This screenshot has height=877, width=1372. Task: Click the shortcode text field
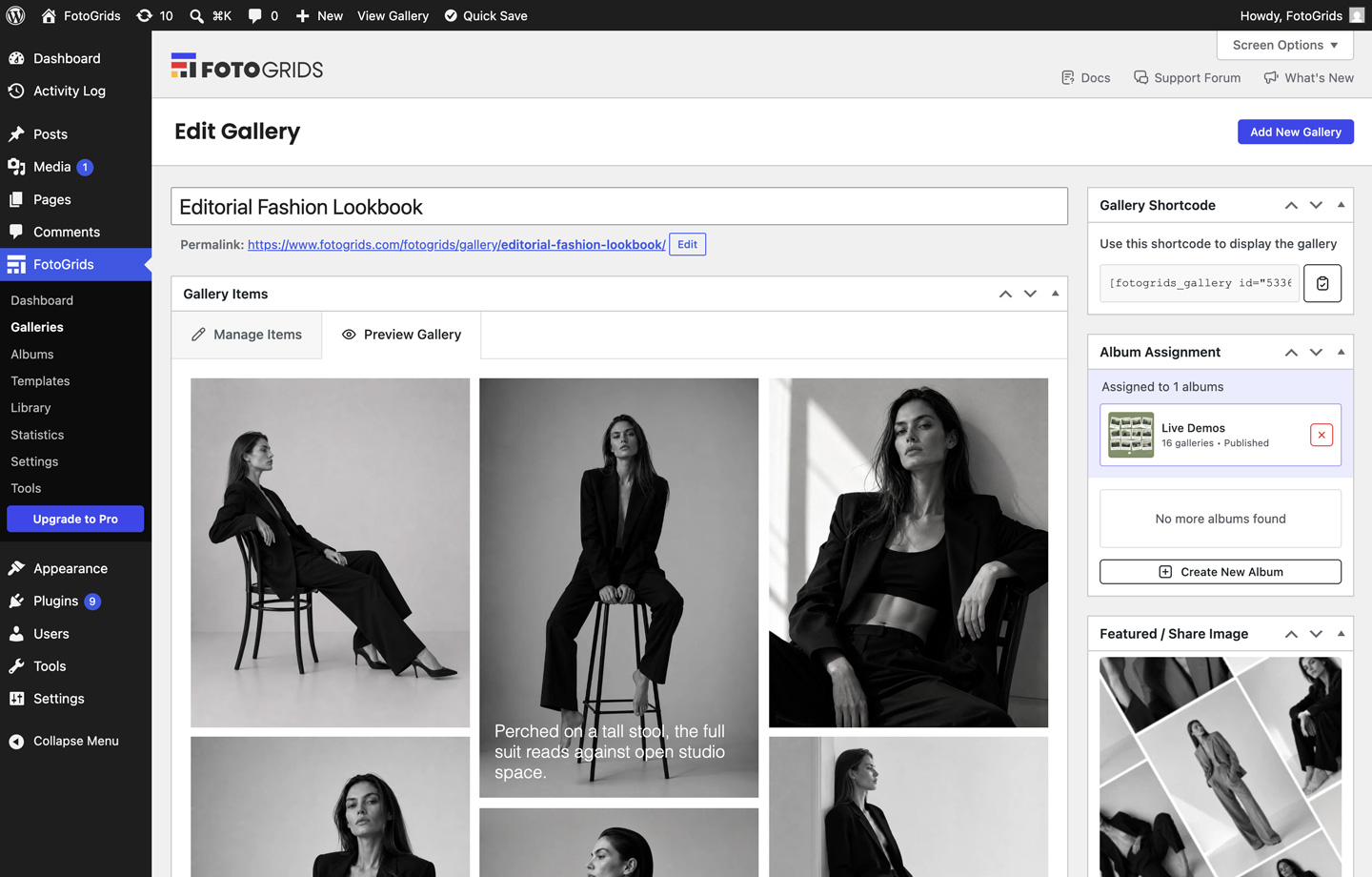coord(1200,283)
